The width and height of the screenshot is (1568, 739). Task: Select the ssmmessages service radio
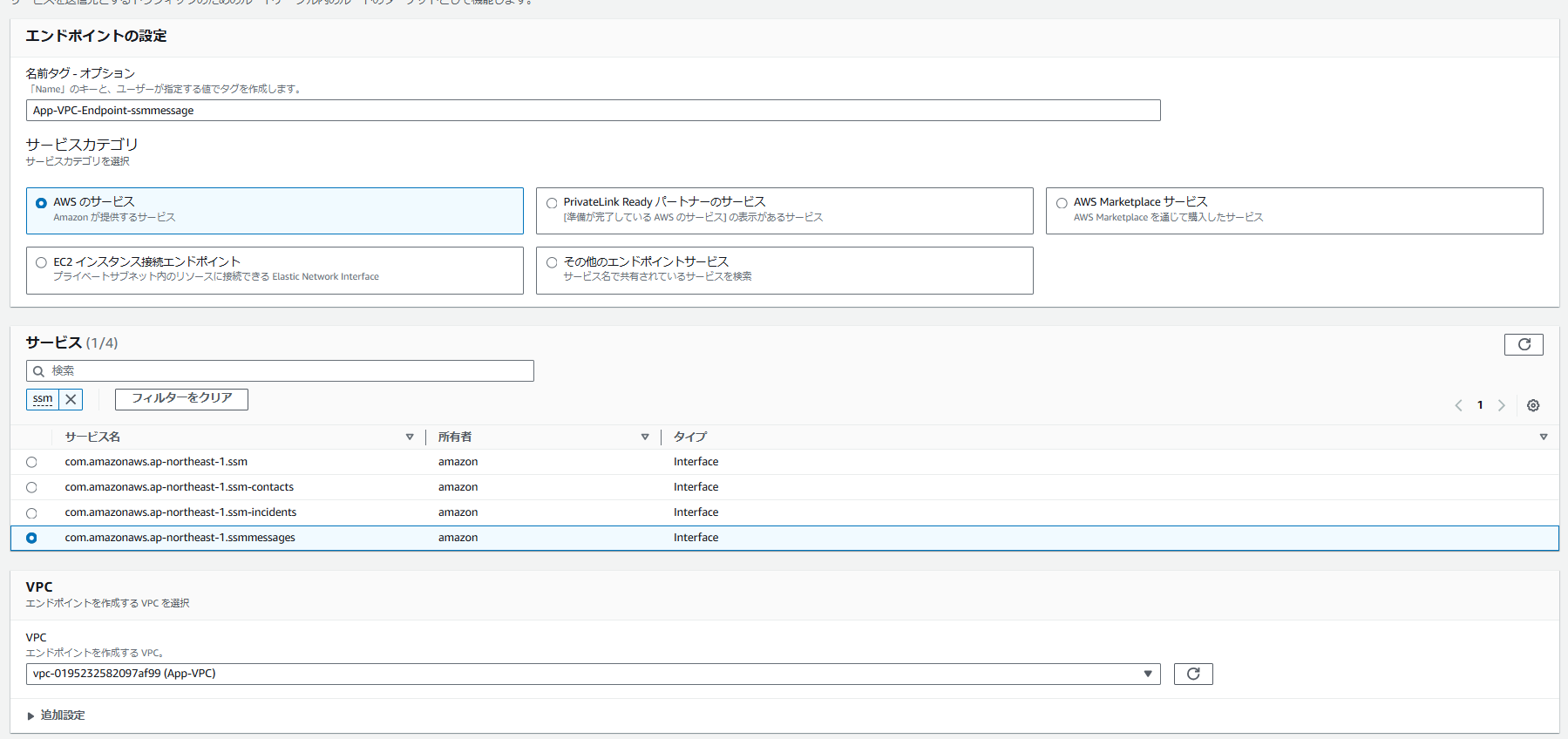coord(31,538)
